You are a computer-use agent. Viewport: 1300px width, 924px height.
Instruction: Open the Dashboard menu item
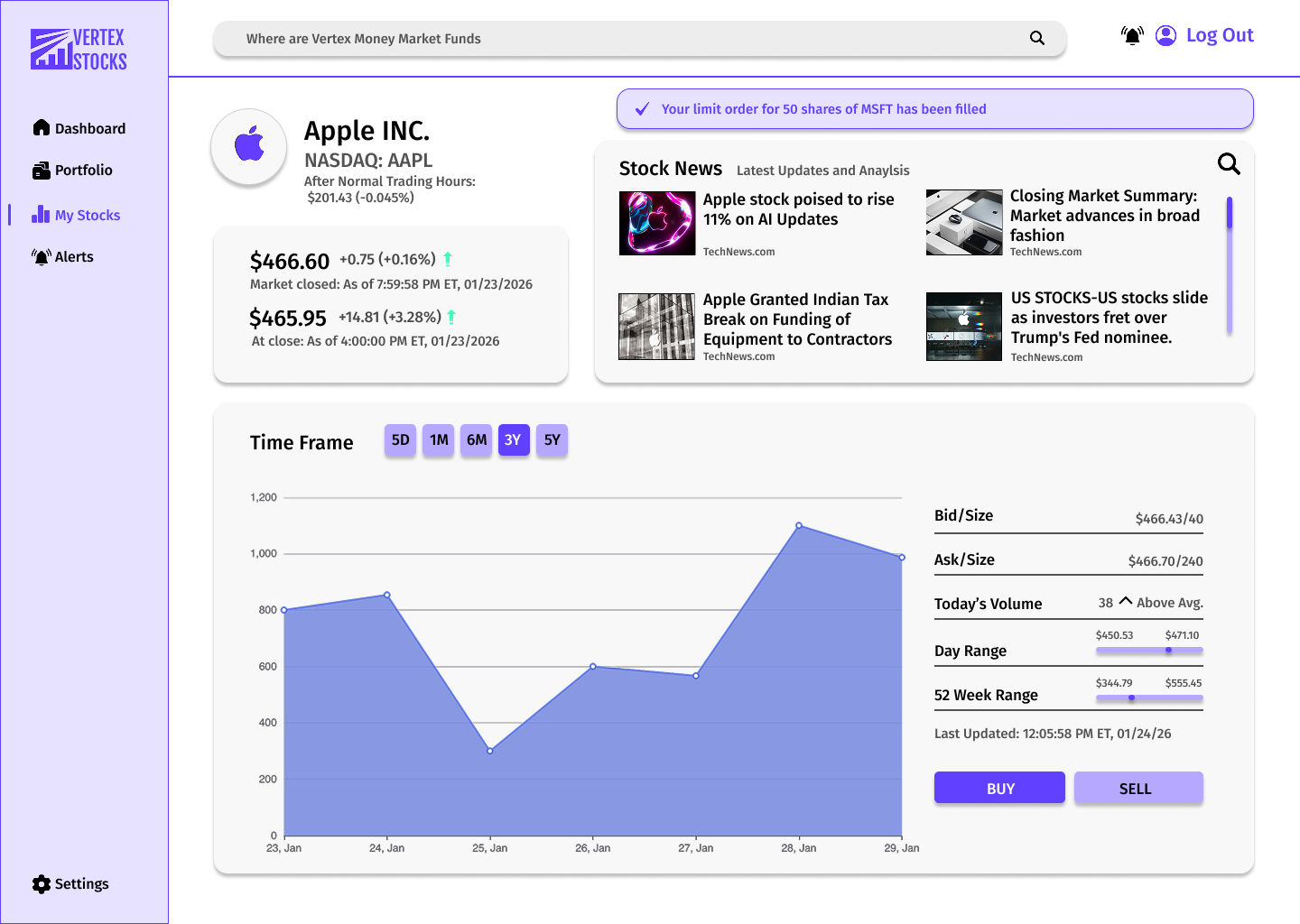pos(79,128)
